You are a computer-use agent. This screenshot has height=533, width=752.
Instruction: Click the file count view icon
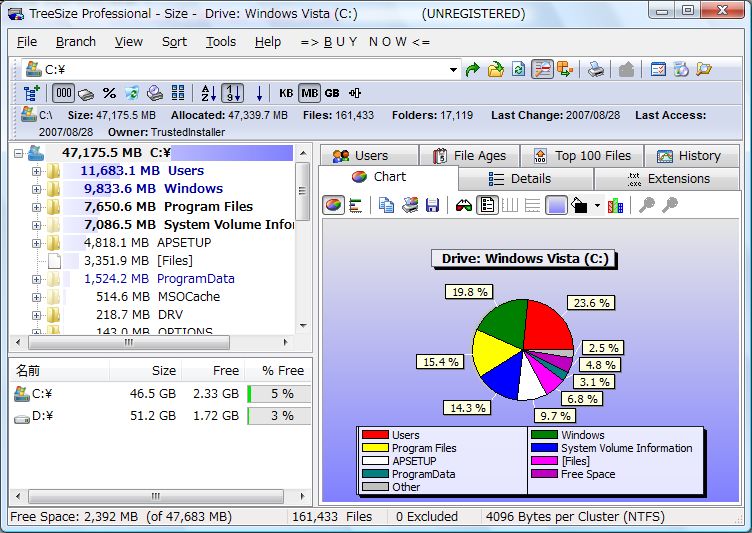(155, 93)
